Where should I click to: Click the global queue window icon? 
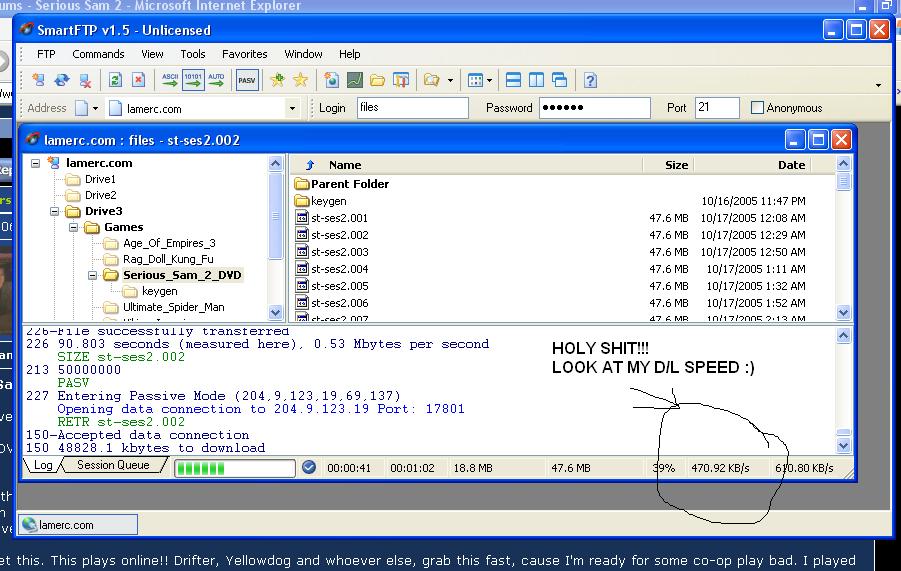click(401, 80)
